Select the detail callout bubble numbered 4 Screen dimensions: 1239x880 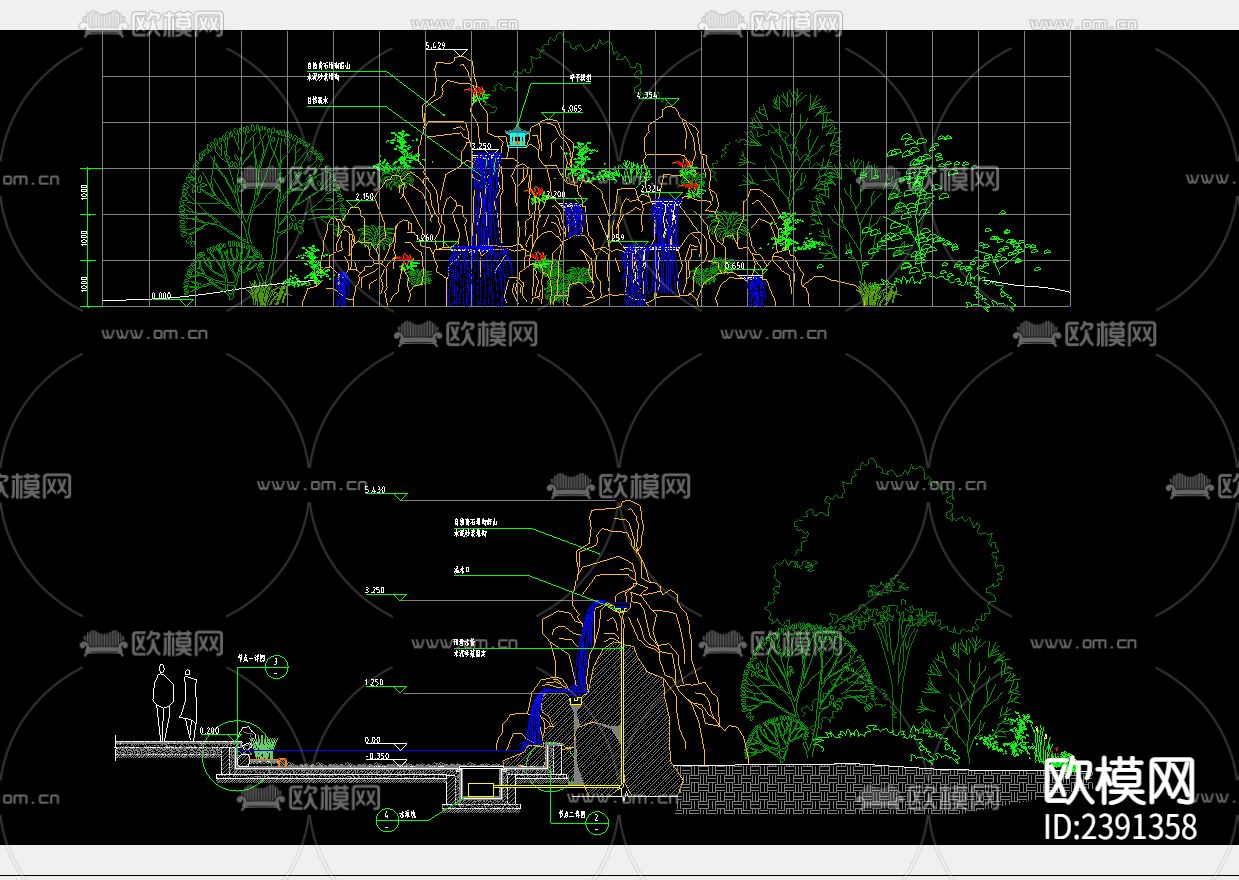coord(385,820)
